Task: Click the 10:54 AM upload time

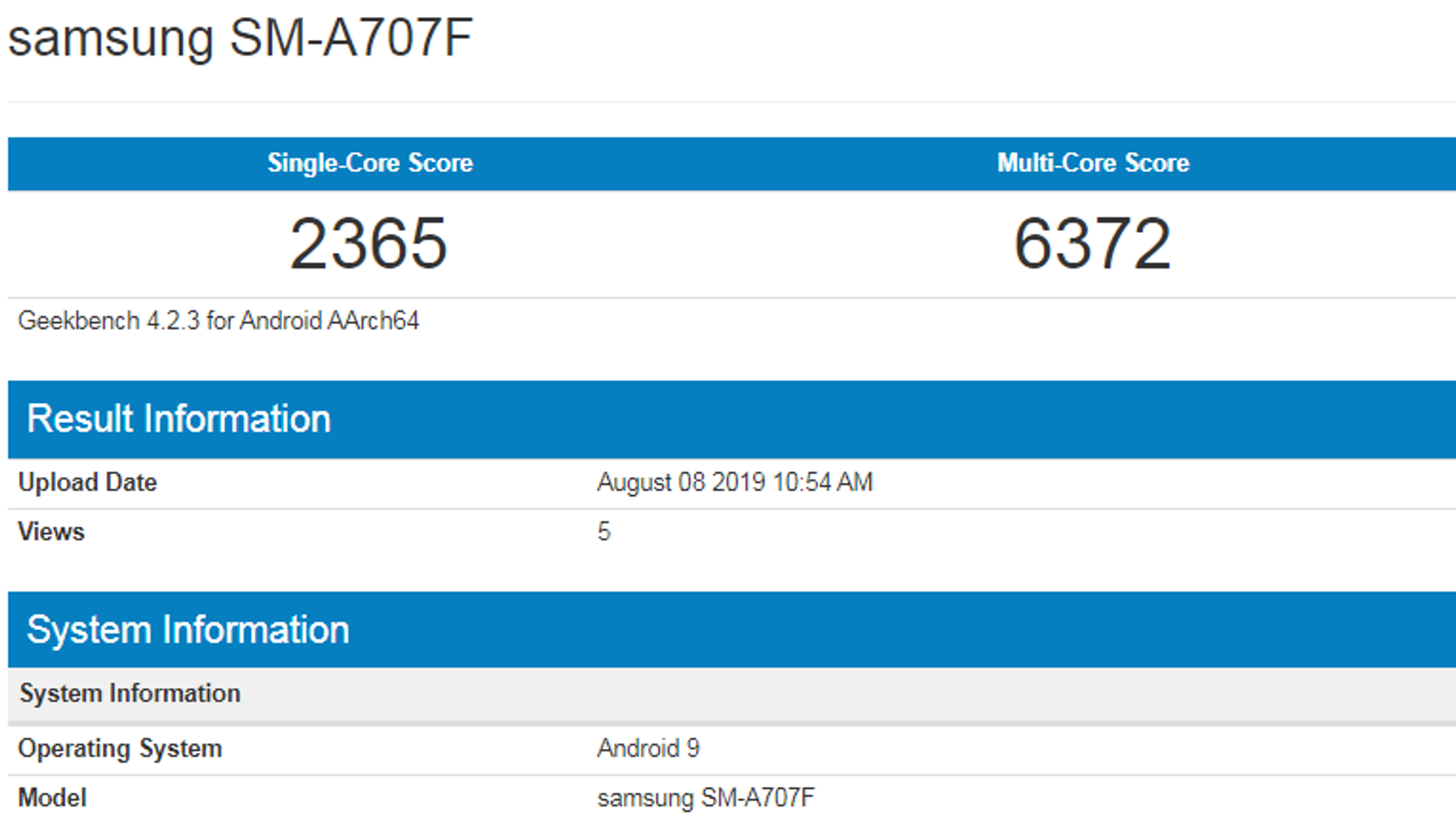Action: click(x=823, y=482)
